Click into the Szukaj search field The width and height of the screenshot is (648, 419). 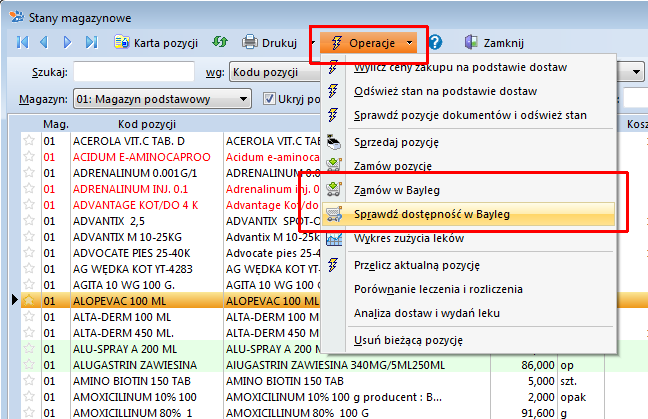[134, 72]
